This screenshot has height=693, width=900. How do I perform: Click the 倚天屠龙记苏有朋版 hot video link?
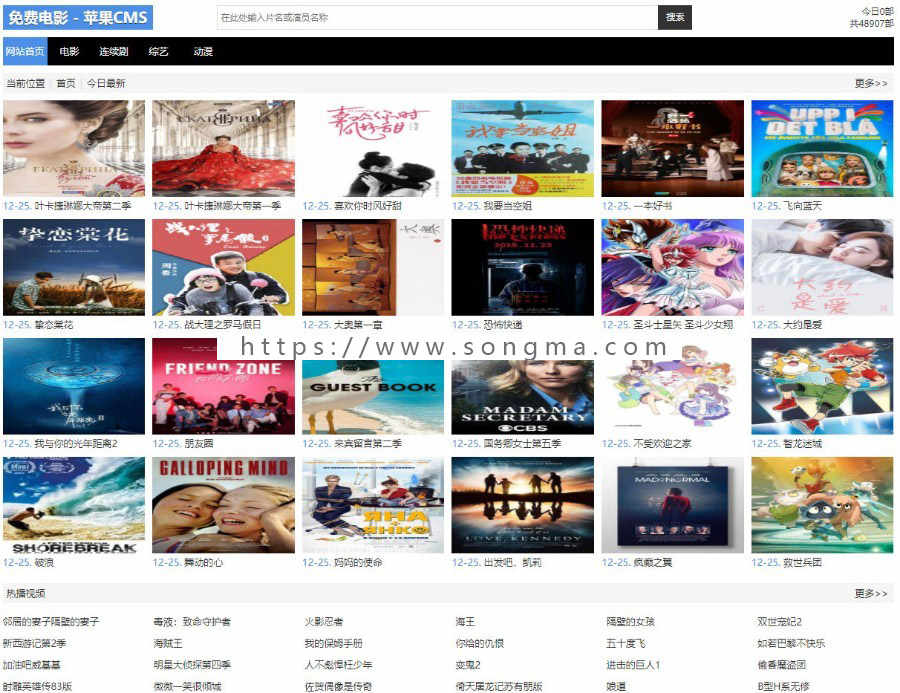499,687
